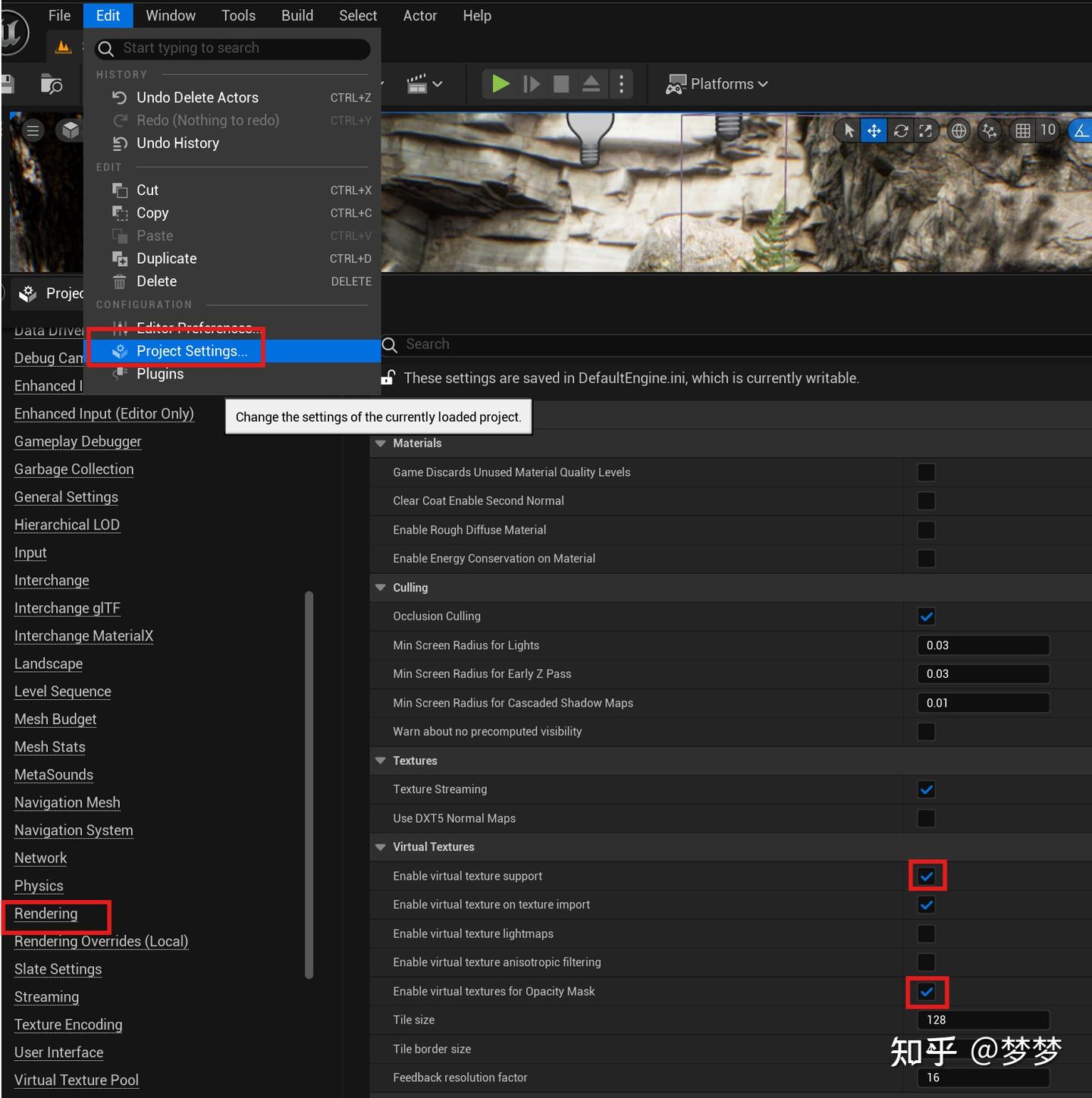
Task: Enable angle snapping with the angle icon
Action: 1080,130
